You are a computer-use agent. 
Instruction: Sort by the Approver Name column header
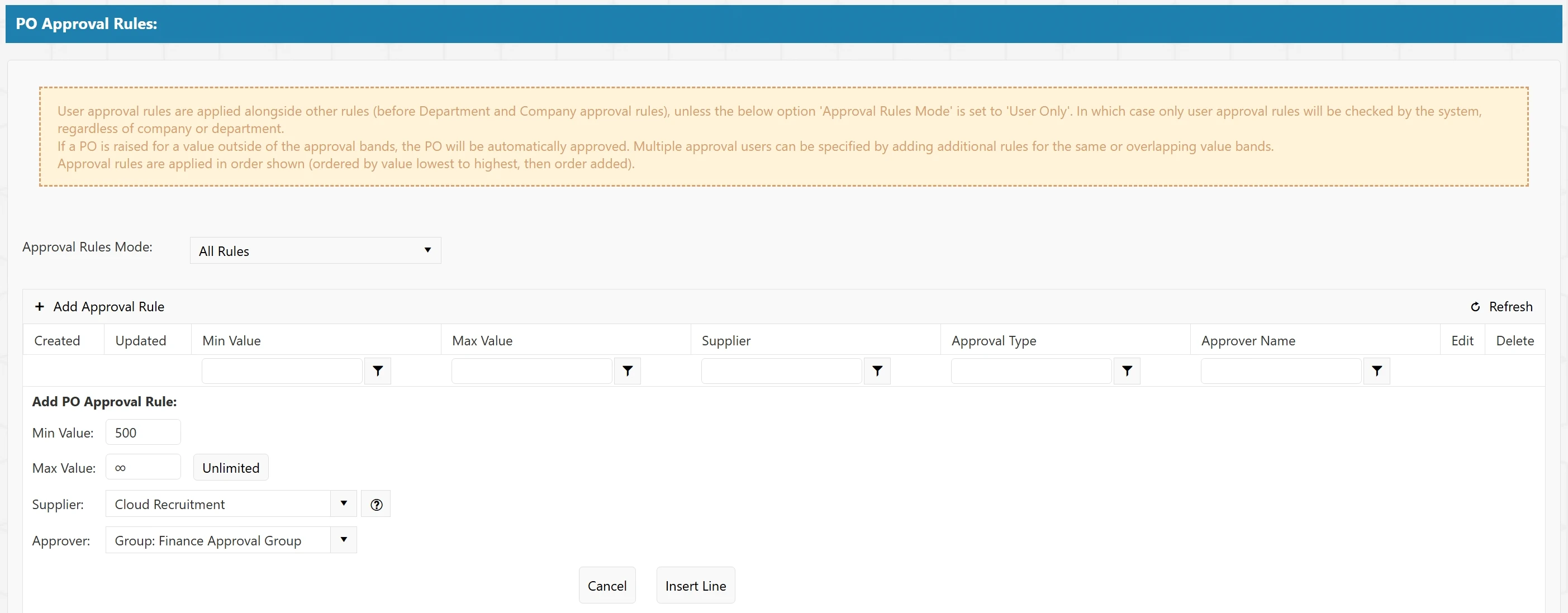point(1248,340)
